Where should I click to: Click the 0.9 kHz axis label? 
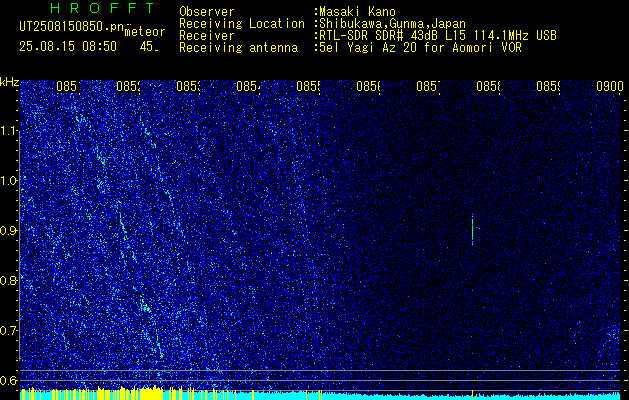point(9,231)
